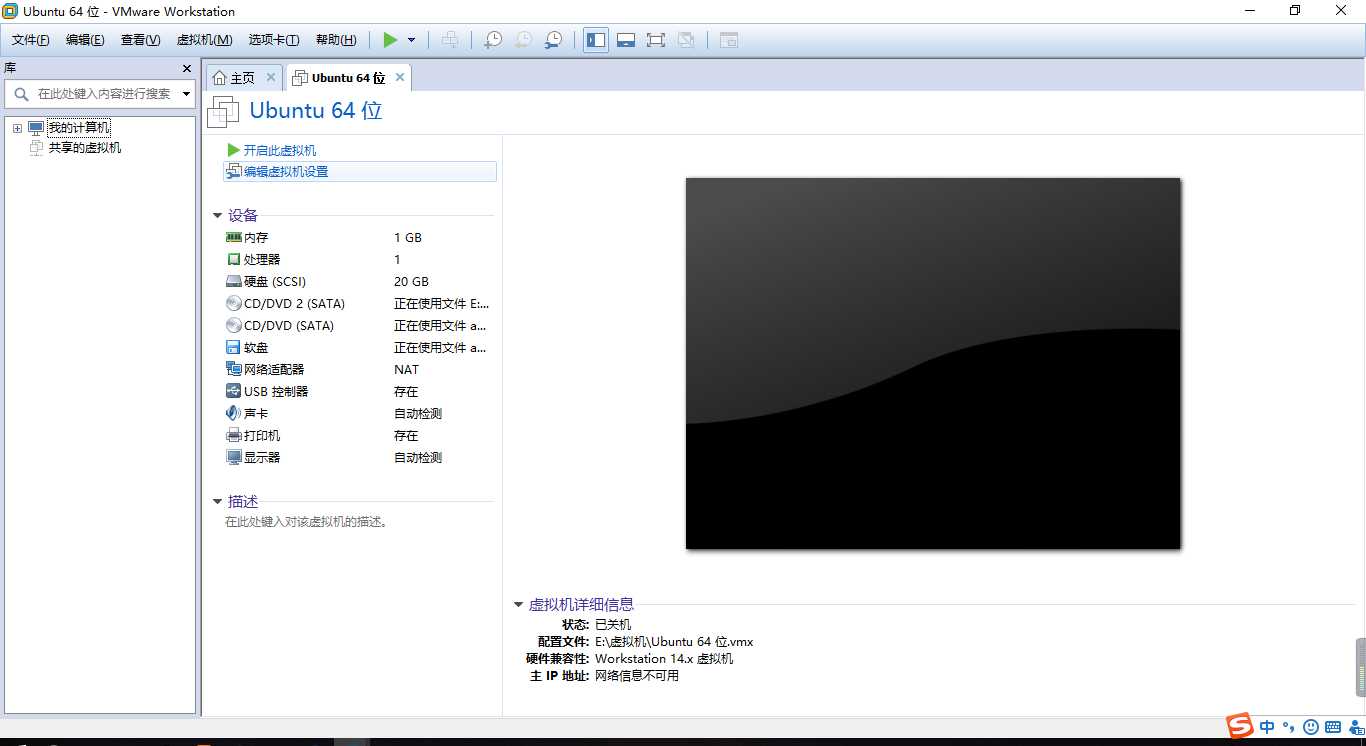The image size is (1366, 746).
Task: Close the library panel
Action: pyautogui.click(x=187, y=68)
